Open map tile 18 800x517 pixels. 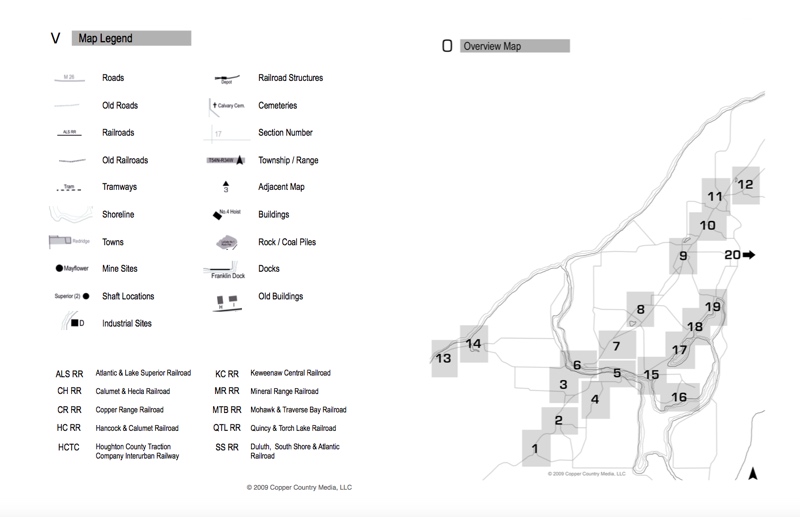(696, 327)
